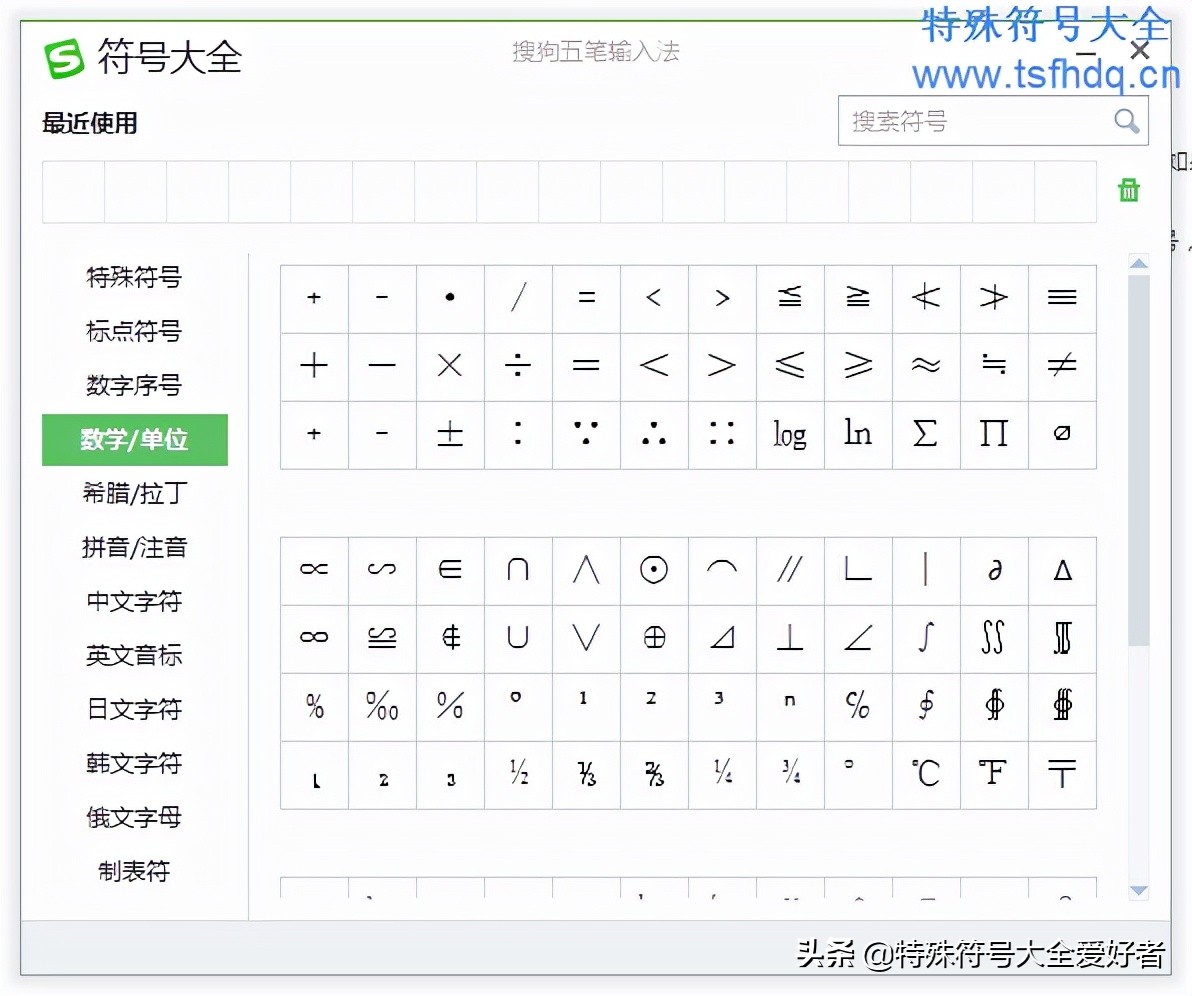
Task: Click the scrollbar up arrow icon
Action: (x=1139, y=263)
